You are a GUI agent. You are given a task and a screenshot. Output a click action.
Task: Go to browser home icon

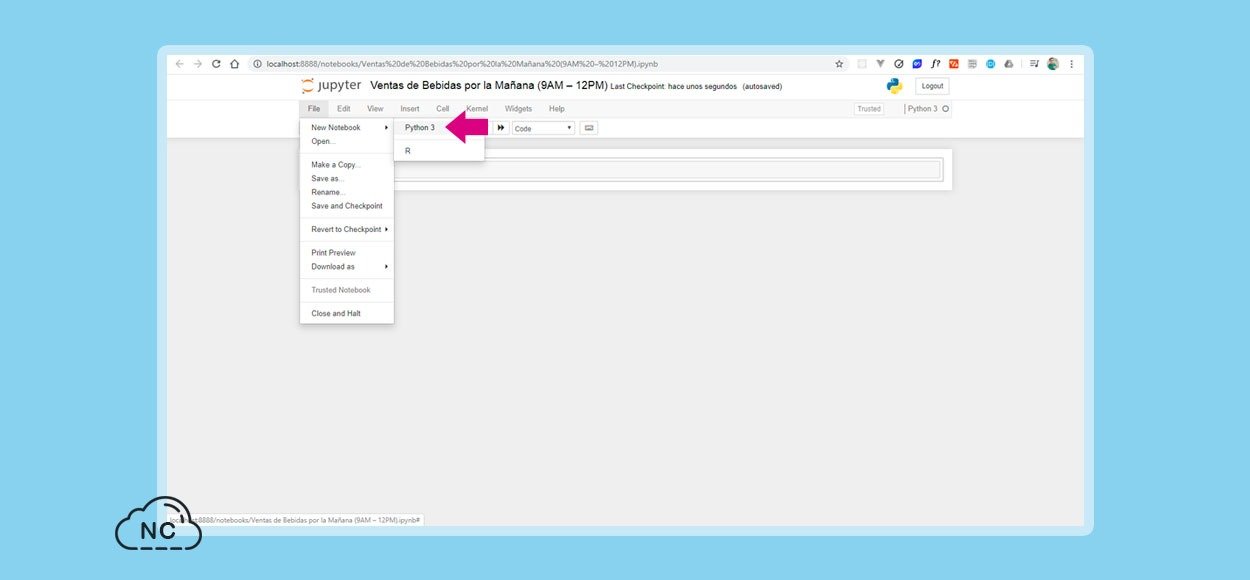[x=234, y=64]
